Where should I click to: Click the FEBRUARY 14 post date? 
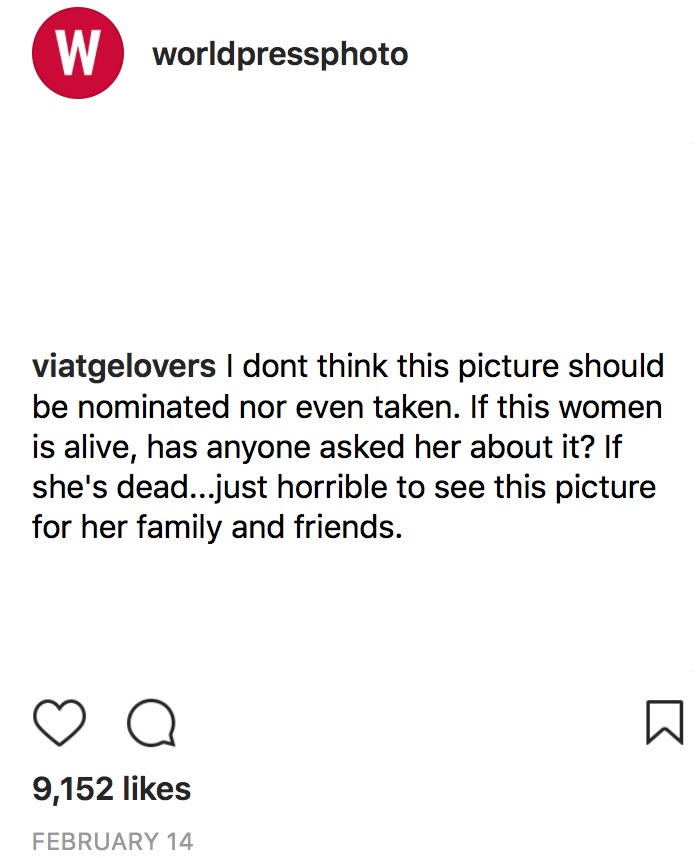112,841
